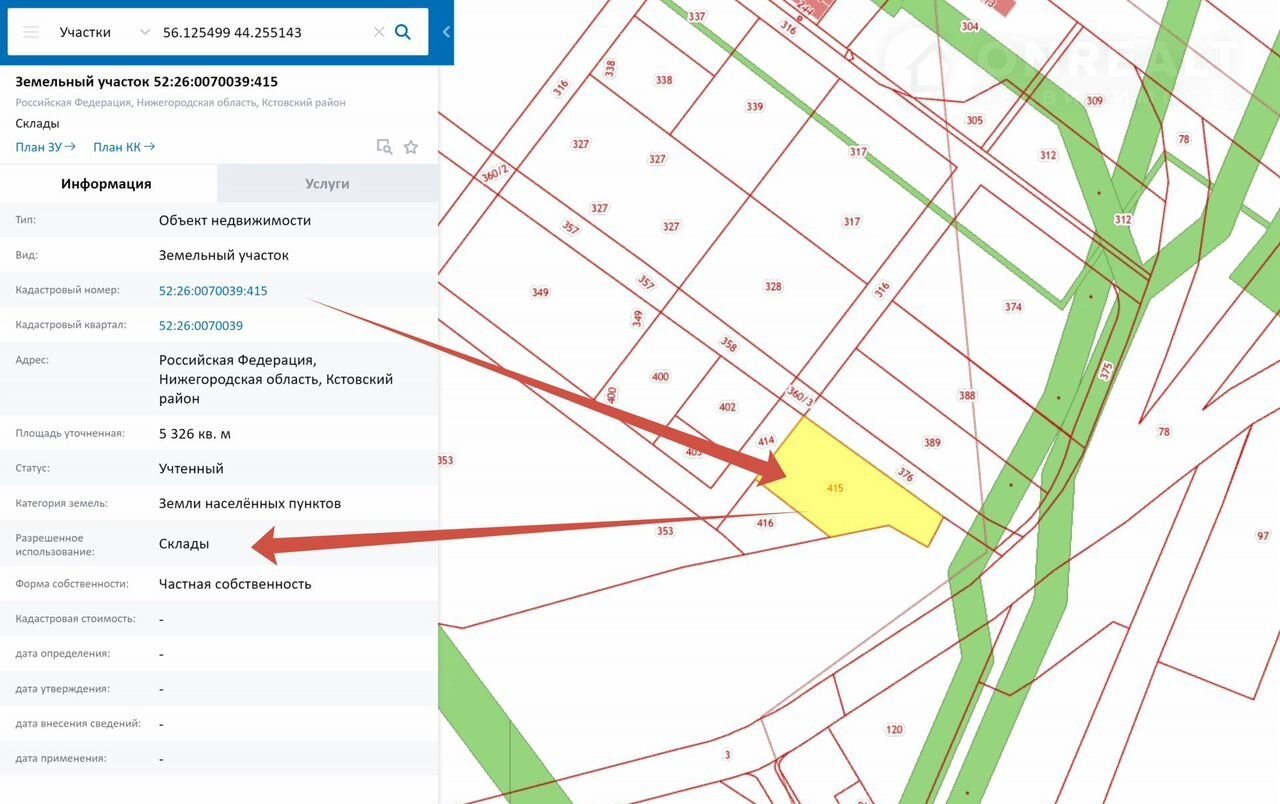Select parcel 389 on the map
This screenshot has height=804, width=1280.
pos(931,443)
